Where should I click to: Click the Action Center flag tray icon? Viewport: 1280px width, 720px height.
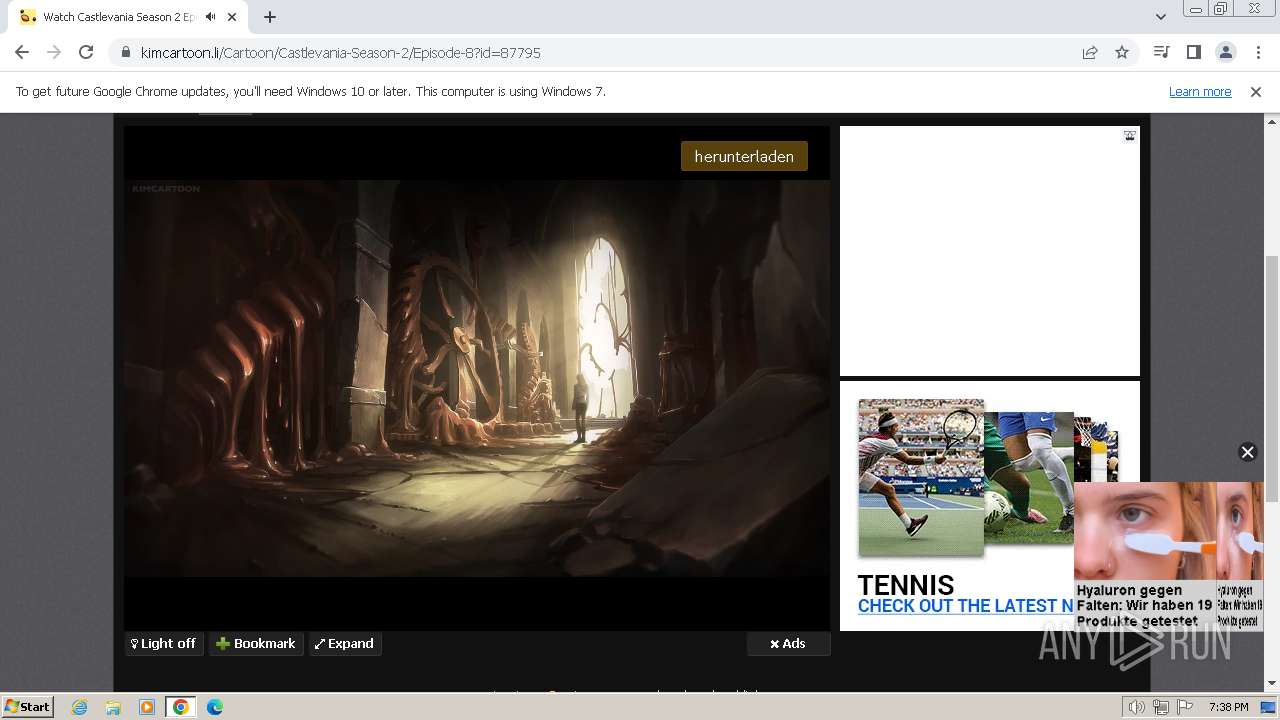click(x=1185, y=707)
